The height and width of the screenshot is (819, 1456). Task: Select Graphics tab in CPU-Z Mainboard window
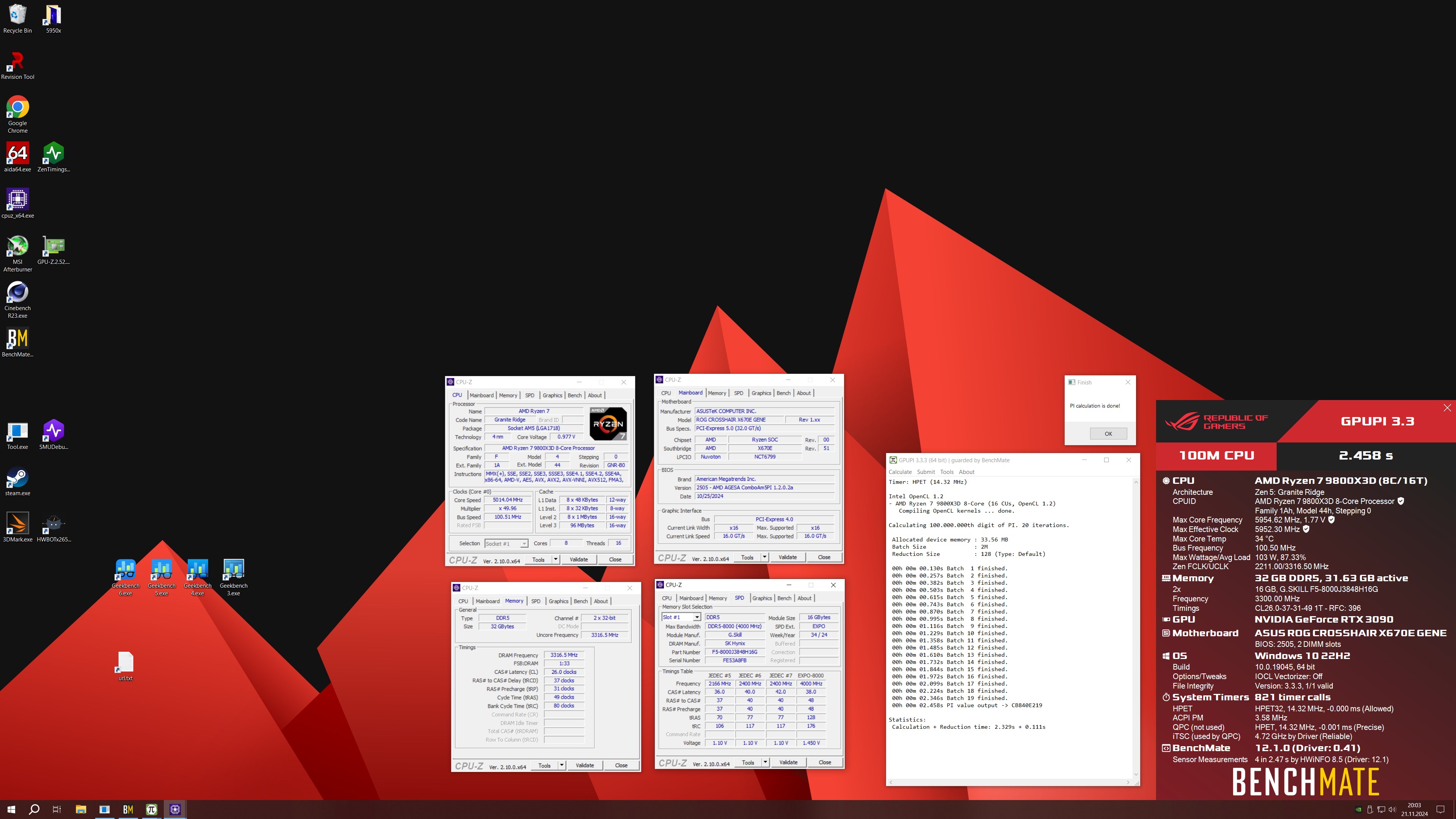point(761,394)
